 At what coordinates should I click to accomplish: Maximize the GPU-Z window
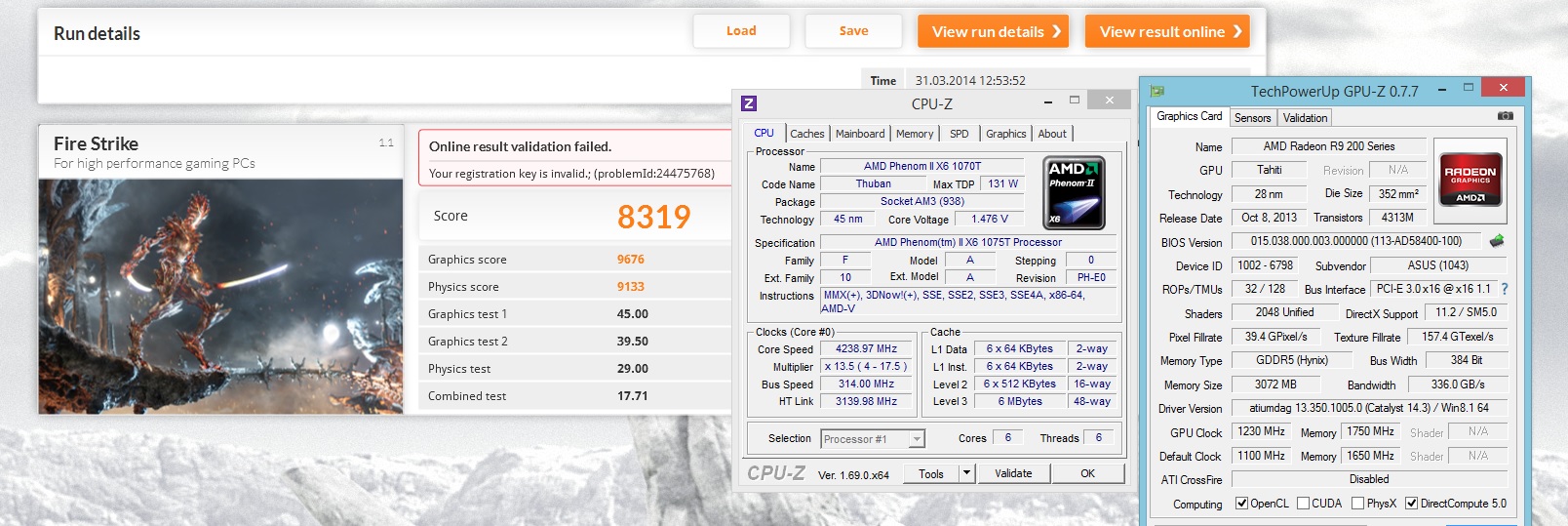pyautogui.click(x=1469, y=88)
